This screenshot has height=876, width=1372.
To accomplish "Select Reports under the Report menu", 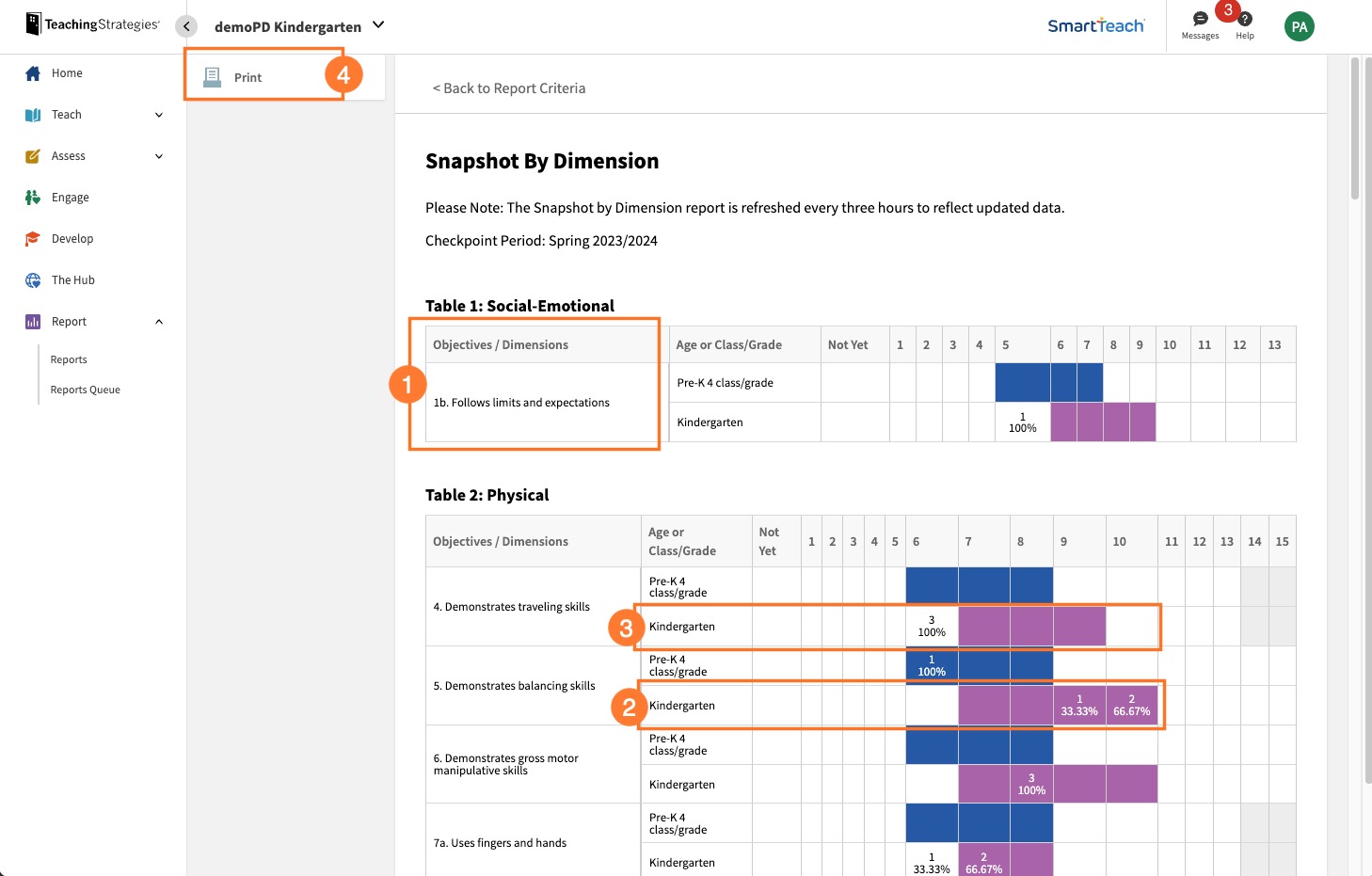I will pos(68,358).
